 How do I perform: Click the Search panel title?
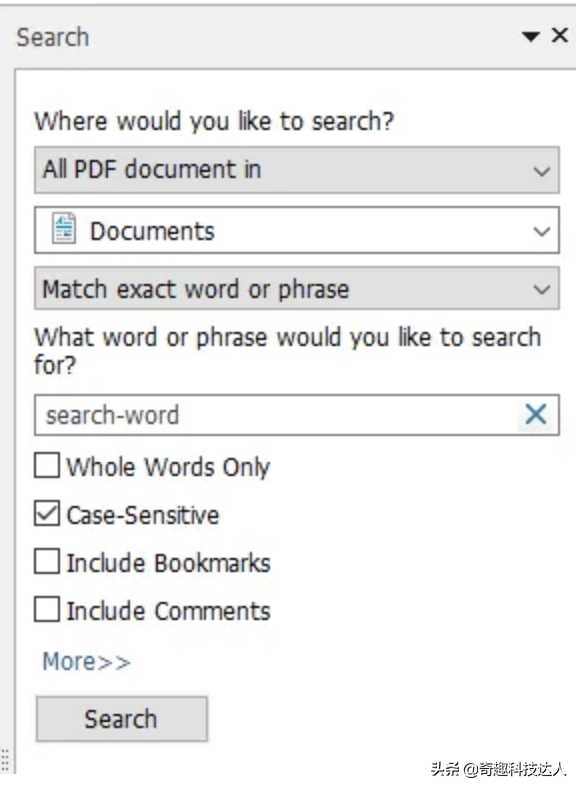[x=53, y=37]
